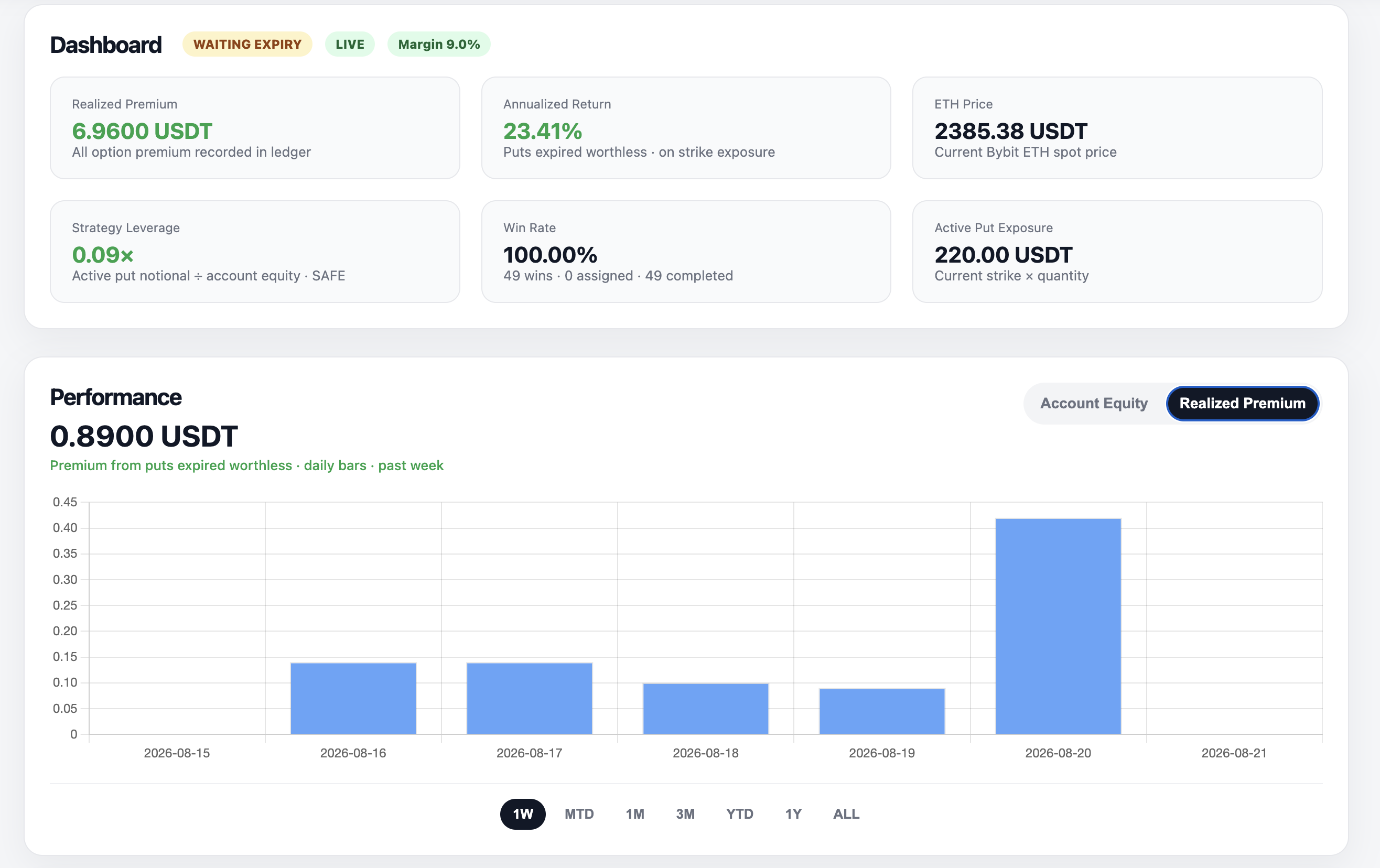Image resolution: width=1380 pixels, height=868 pixels.
Task: Click the ETH Price card
Action: click(x=1117, y=128)
